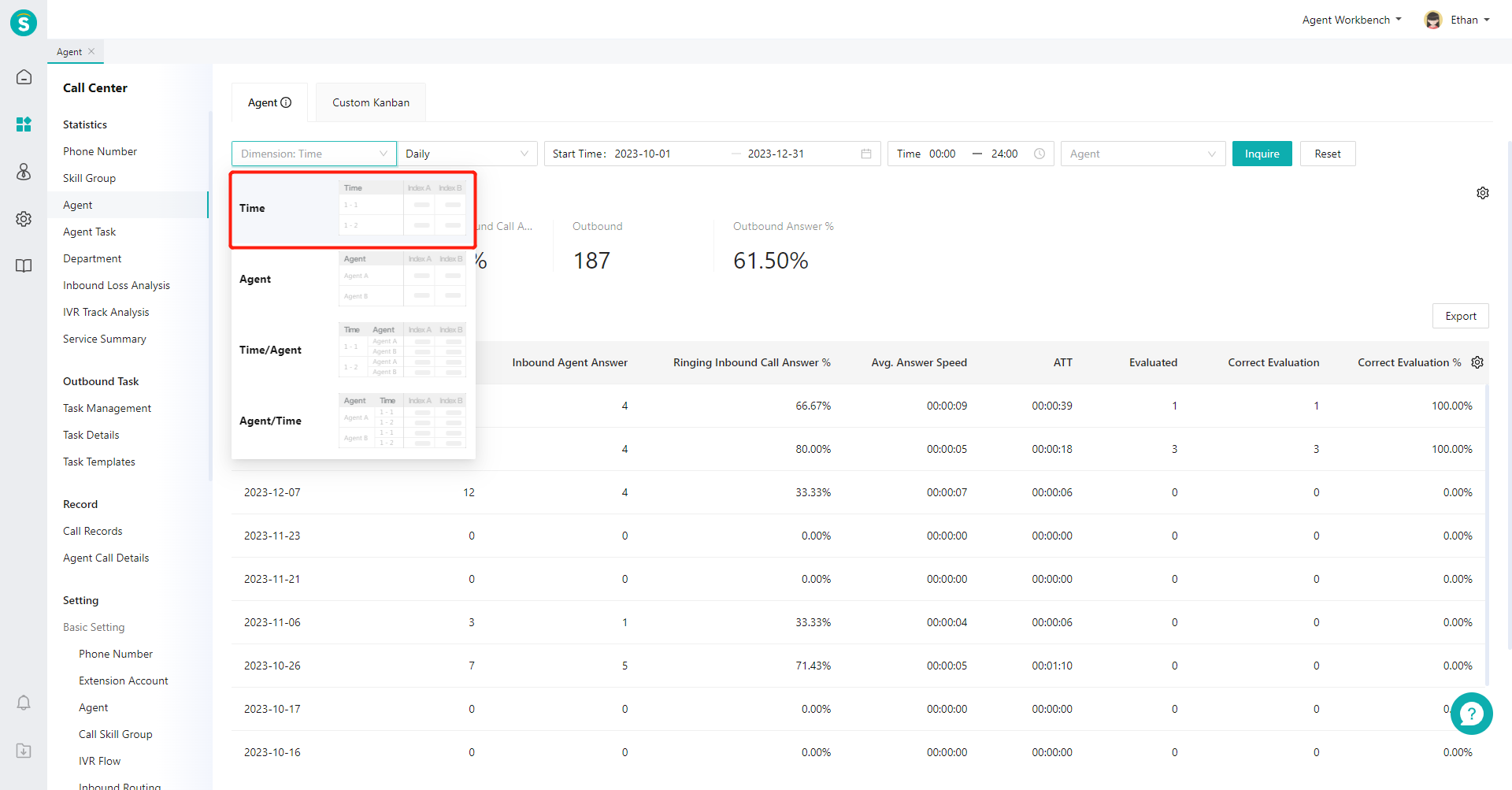Click the Outbound 187 summary value
1512x790 pixels.
[x=591, y=261]
